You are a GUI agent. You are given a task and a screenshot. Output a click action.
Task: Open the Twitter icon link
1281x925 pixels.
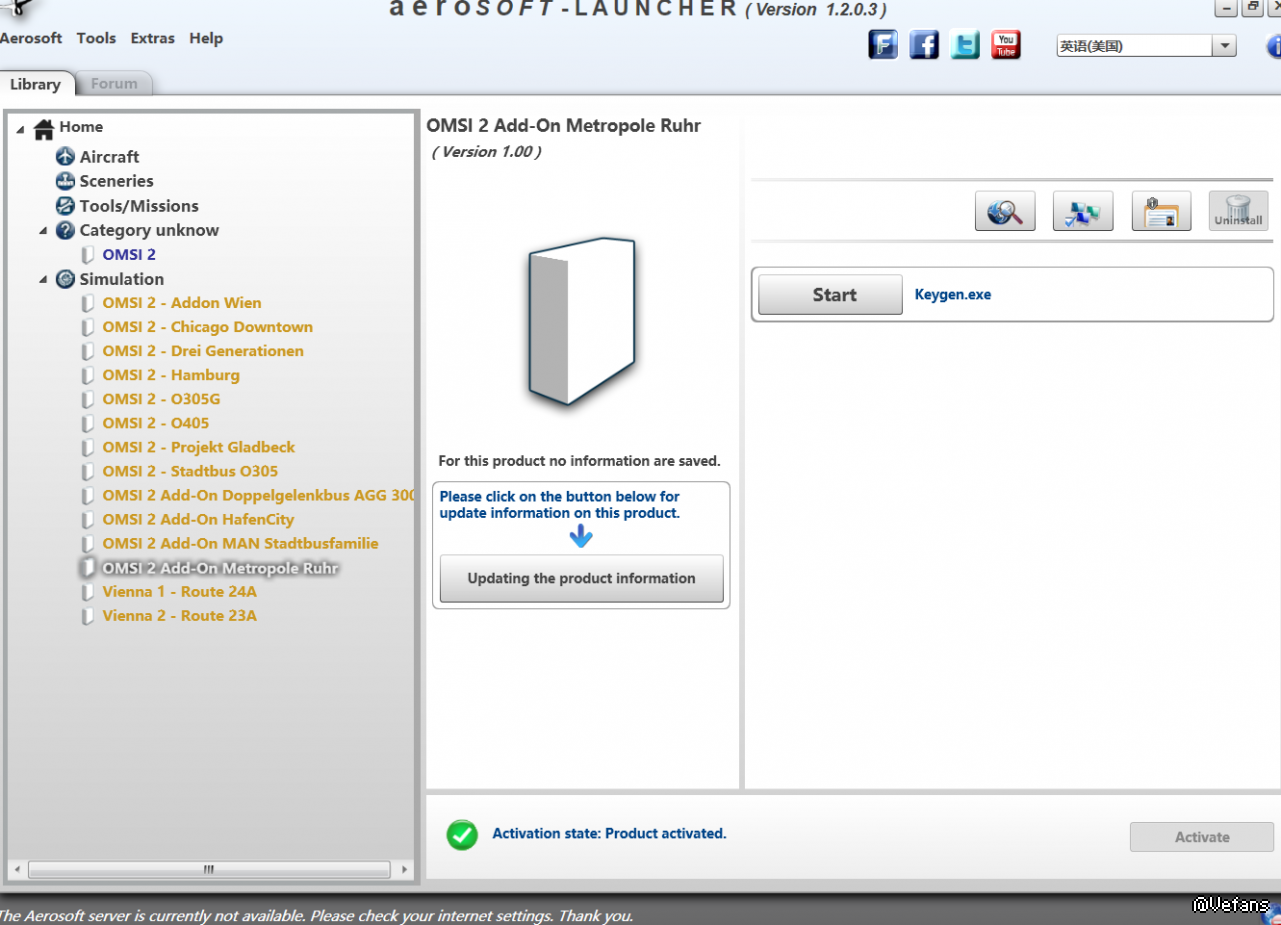[x=965, y=45]
